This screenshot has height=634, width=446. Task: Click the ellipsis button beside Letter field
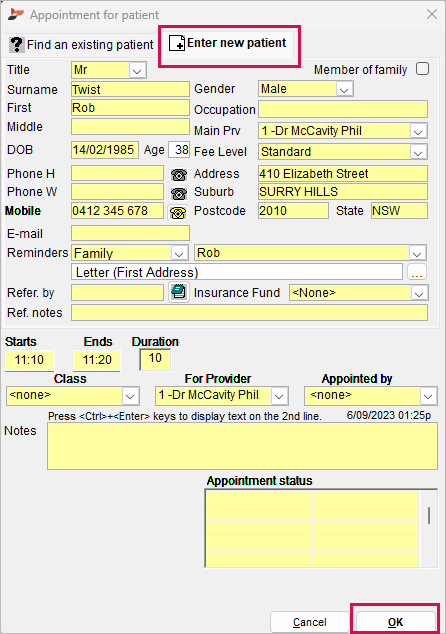point(417,272)
